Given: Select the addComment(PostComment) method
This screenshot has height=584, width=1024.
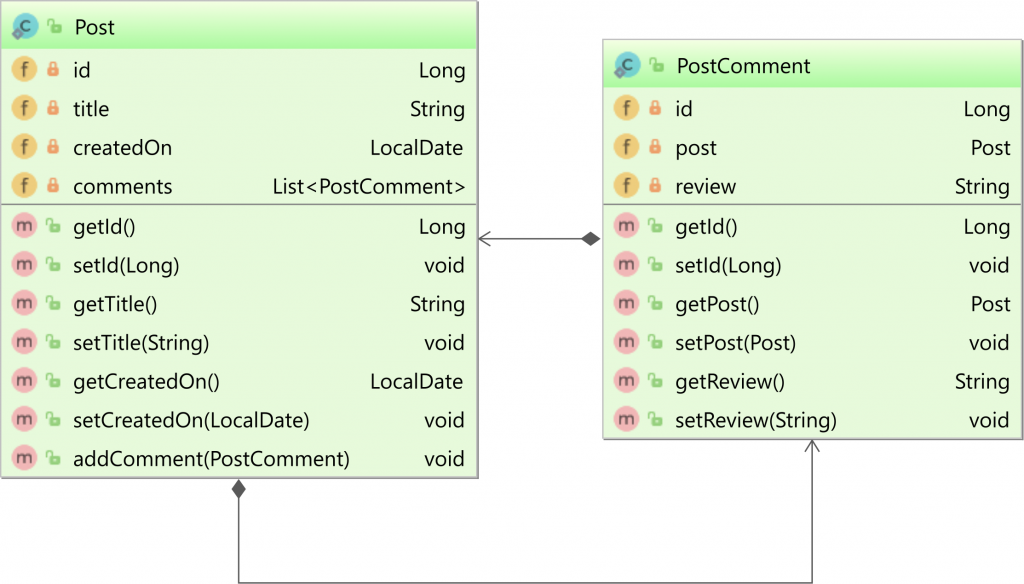Looking at the screenshot, I should (x=212, y=459).
